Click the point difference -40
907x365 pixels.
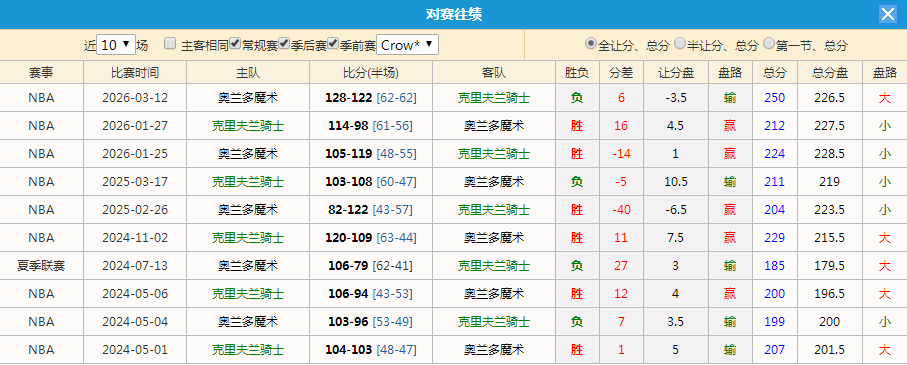pos(621,209)
